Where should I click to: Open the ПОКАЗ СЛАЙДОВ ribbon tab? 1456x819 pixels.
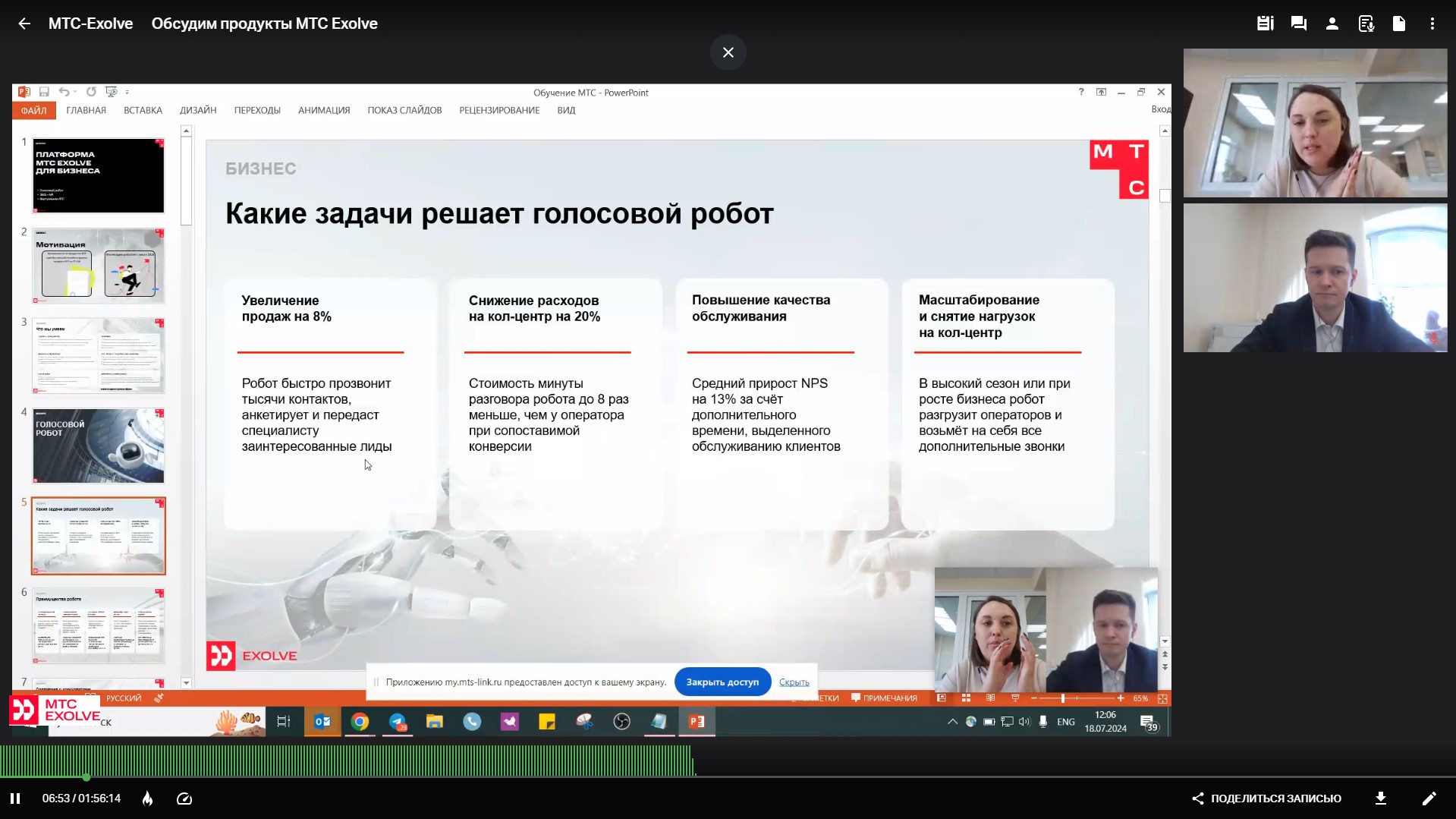pyautogui.click(x=404, y=110)
